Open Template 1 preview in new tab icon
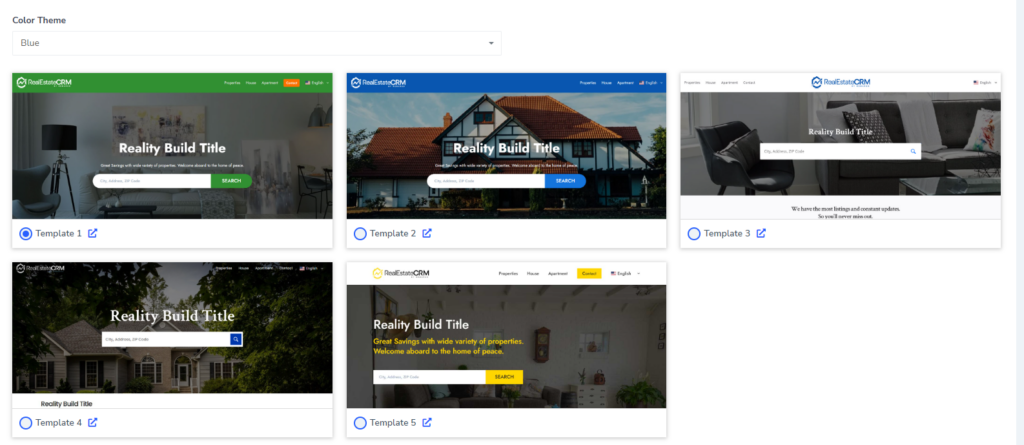Image resolution: width=1024 pixels, height=445 pixels. tap(93, 233)
